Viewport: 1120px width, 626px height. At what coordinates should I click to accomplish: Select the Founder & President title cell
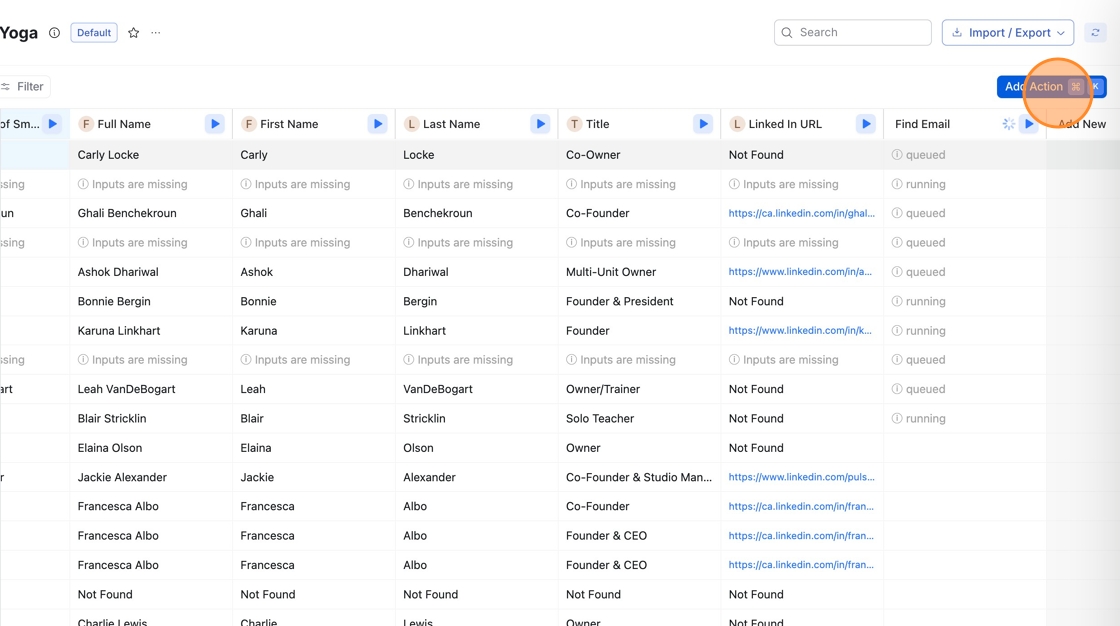click(639, 301)
